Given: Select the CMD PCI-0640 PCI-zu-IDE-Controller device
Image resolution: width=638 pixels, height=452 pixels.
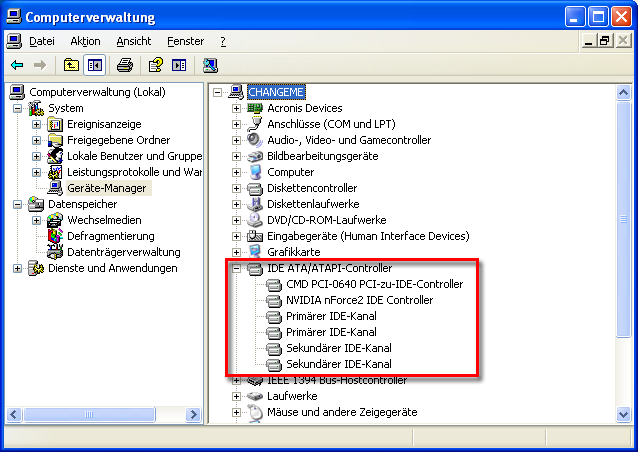Looking at the screenshot, I should point(374,284).
